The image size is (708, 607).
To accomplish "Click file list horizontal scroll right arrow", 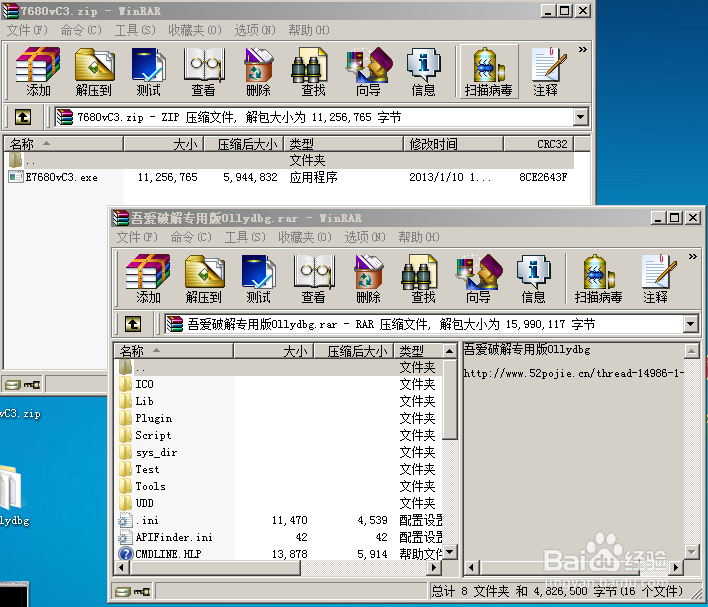I will [434, 567].
